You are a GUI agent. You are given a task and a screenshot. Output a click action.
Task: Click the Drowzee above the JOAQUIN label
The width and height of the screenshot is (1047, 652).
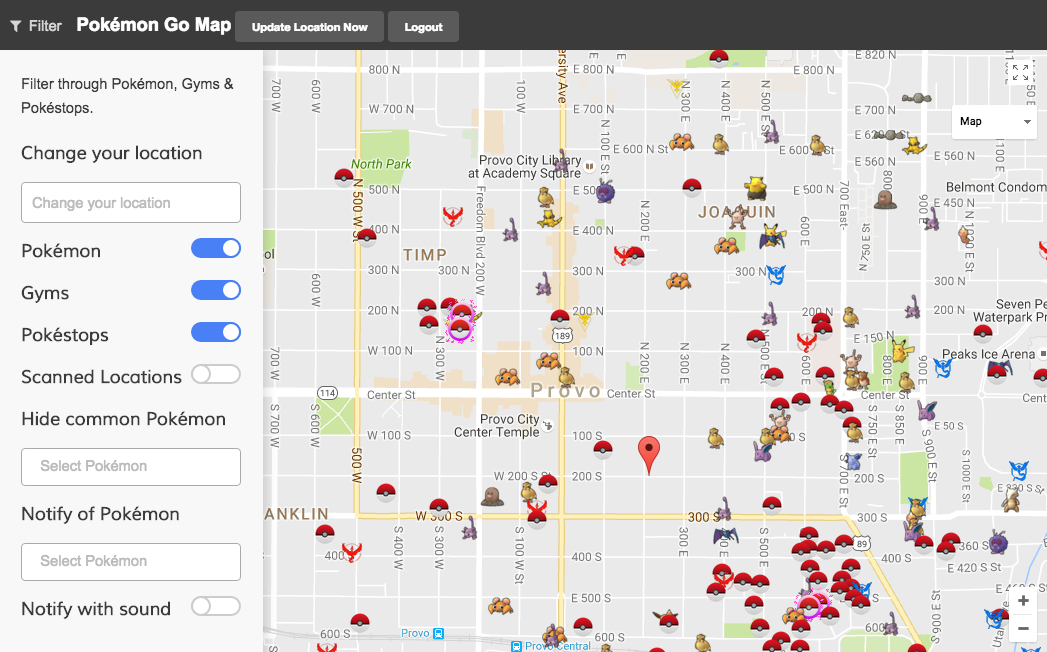pyautogui.click(x=755, y=188)
